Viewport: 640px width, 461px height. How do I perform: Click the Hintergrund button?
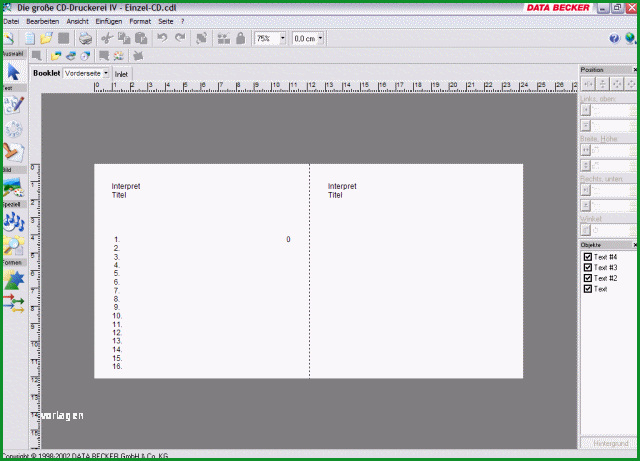(611, 443)
